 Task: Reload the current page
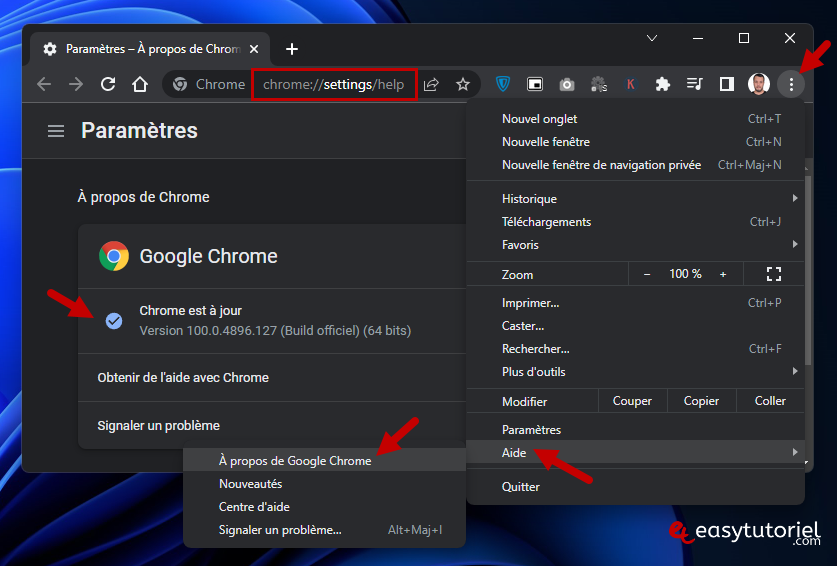point(108,84)
